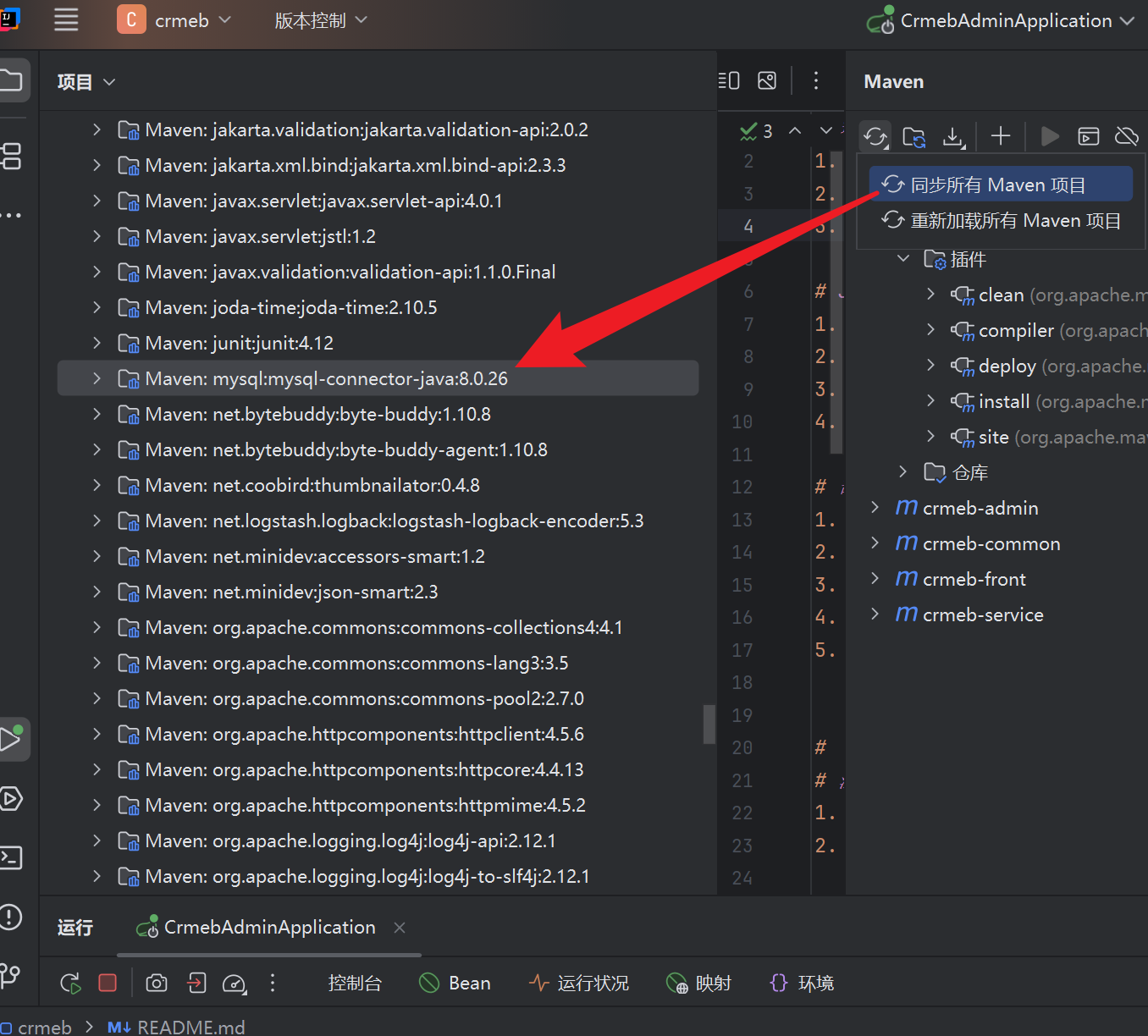The image size is (1148, 1036).
Task: Click the exit/restore layout icon in Run toolbar
Action: pyautogui.click(x=196, y=983)
